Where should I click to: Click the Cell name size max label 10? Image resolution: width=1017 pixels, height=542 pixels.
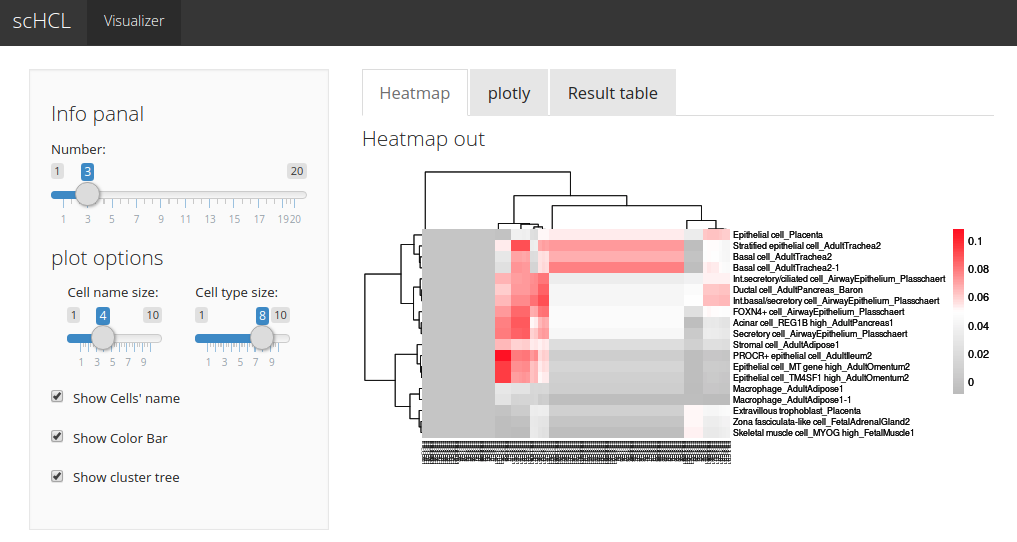pyautogui.click(x=152, y=315)
